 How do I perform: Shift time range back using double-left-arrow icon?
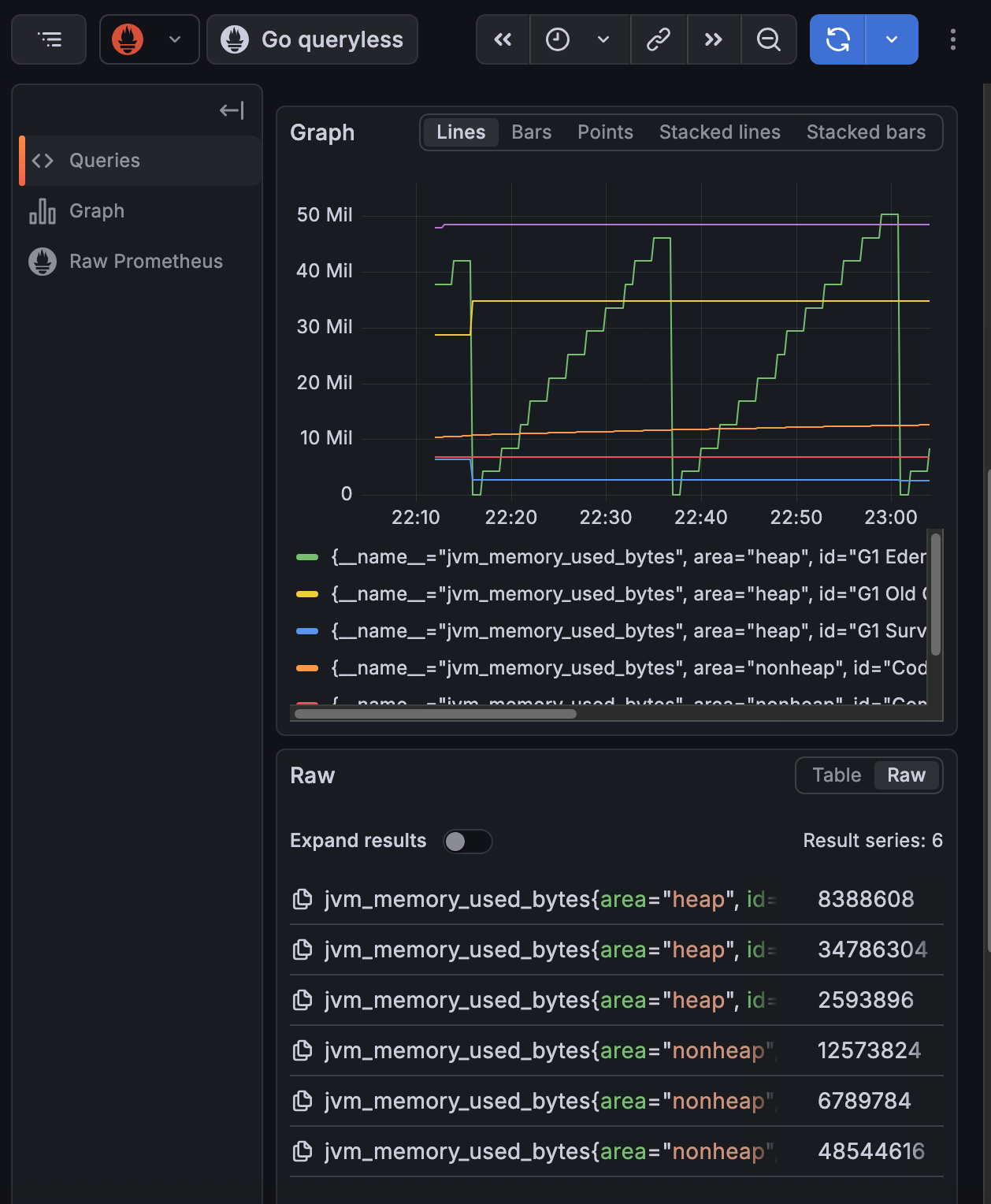click(503, 39)
